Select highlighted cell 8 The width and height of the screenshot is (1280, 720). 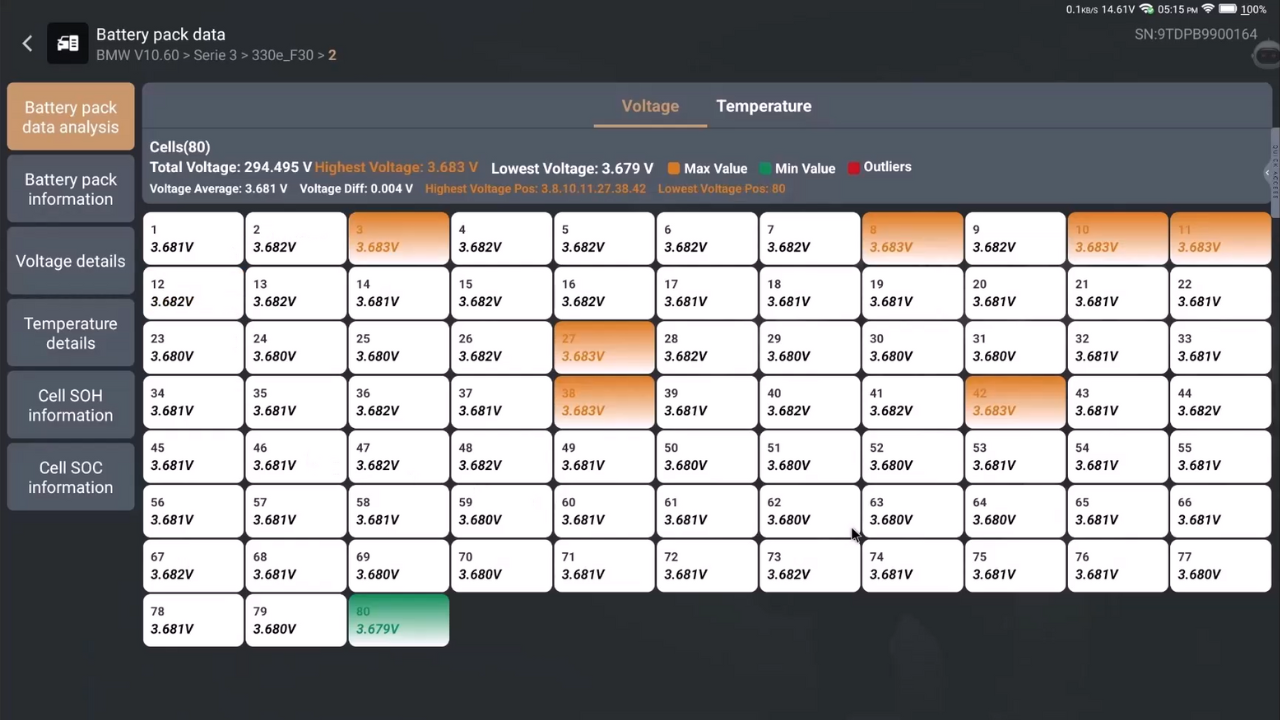coord(912,238)
